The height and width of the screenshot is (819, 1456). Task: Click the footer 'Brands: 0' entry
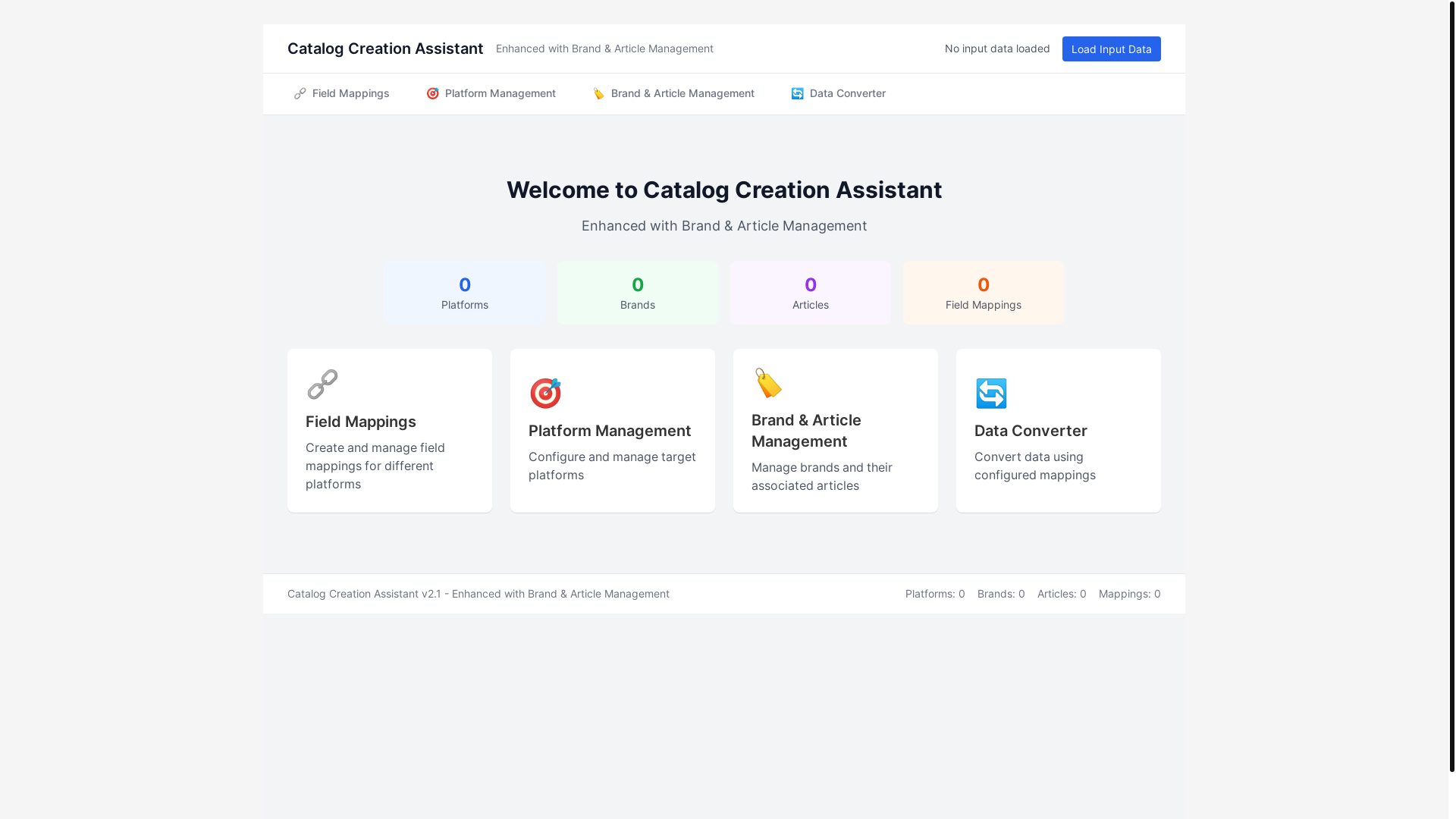(x=1001, y=594)
